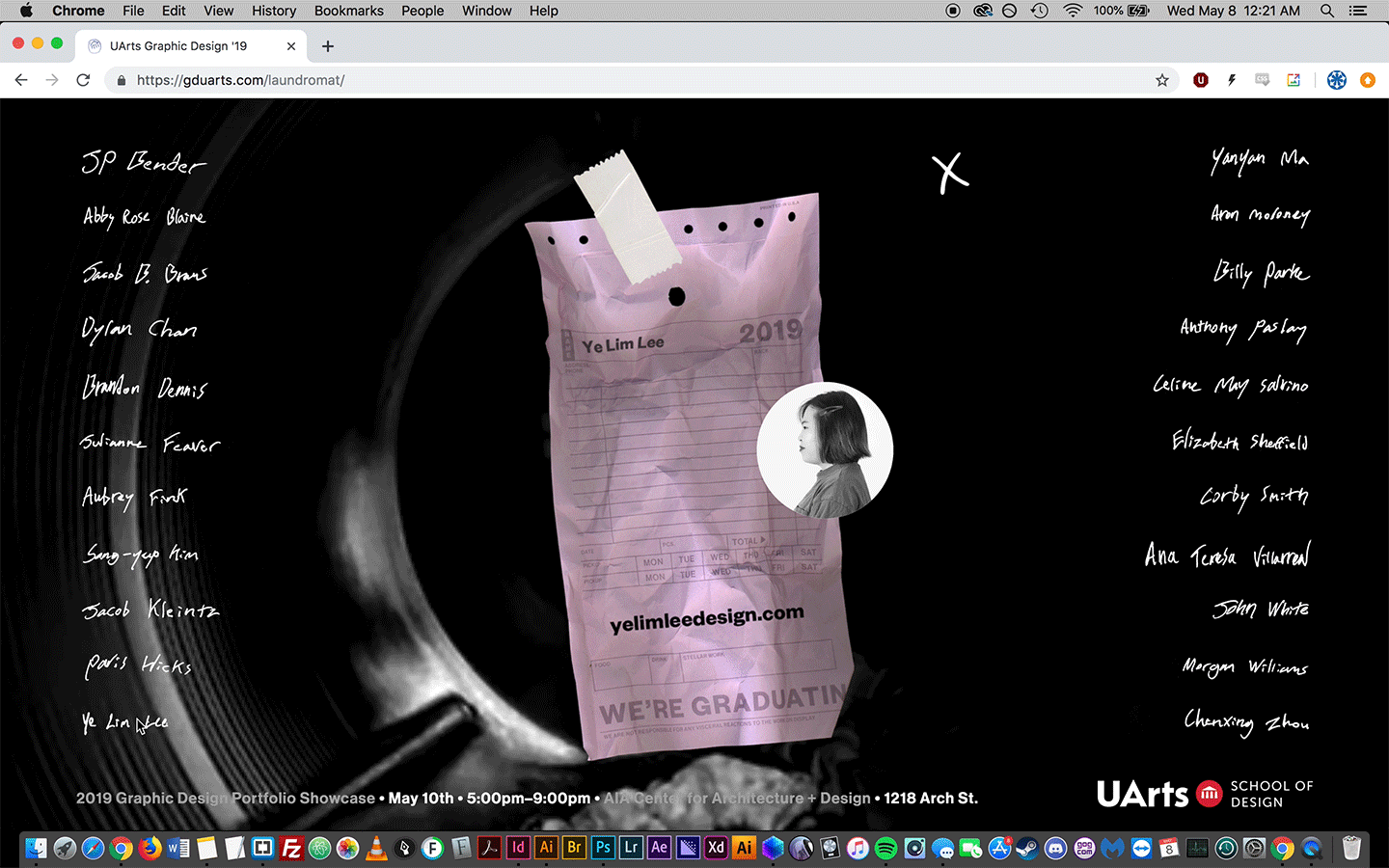The image size is (1389, 868).
Task: Choose Dylan Chan in the left list
Action: coord(140,330)
